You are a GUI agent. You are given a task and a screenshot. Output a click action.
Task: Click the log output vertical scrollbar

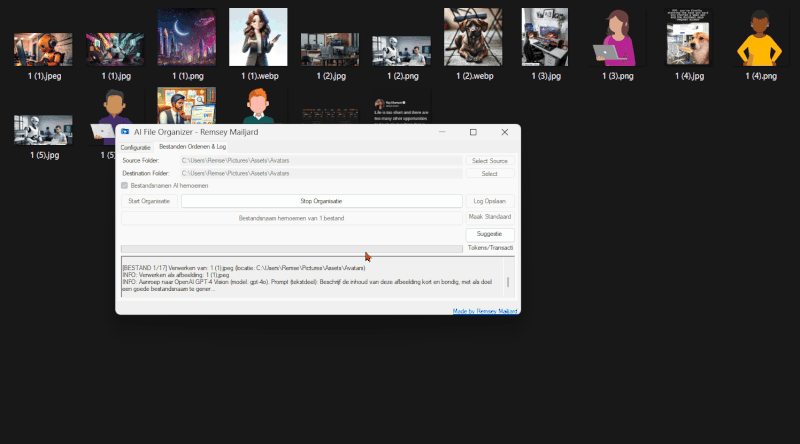click(x=507, y=281)
